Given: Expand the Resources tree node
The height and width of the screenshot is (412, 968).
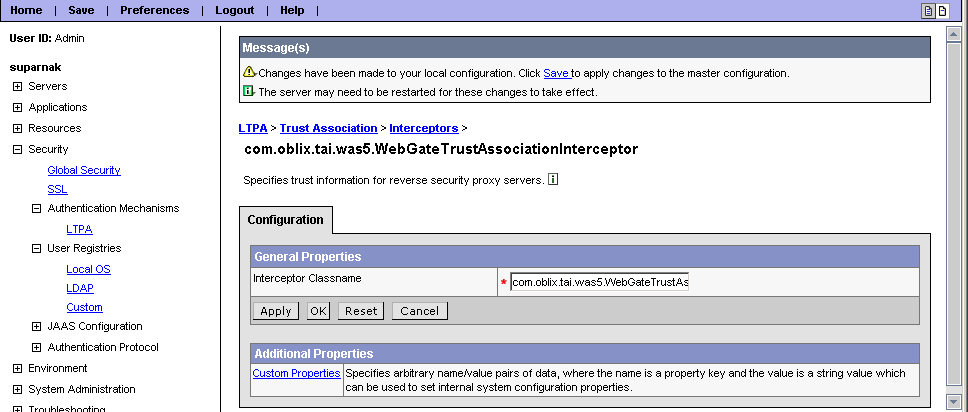Looking at the screenshot, I should [17, 128].
